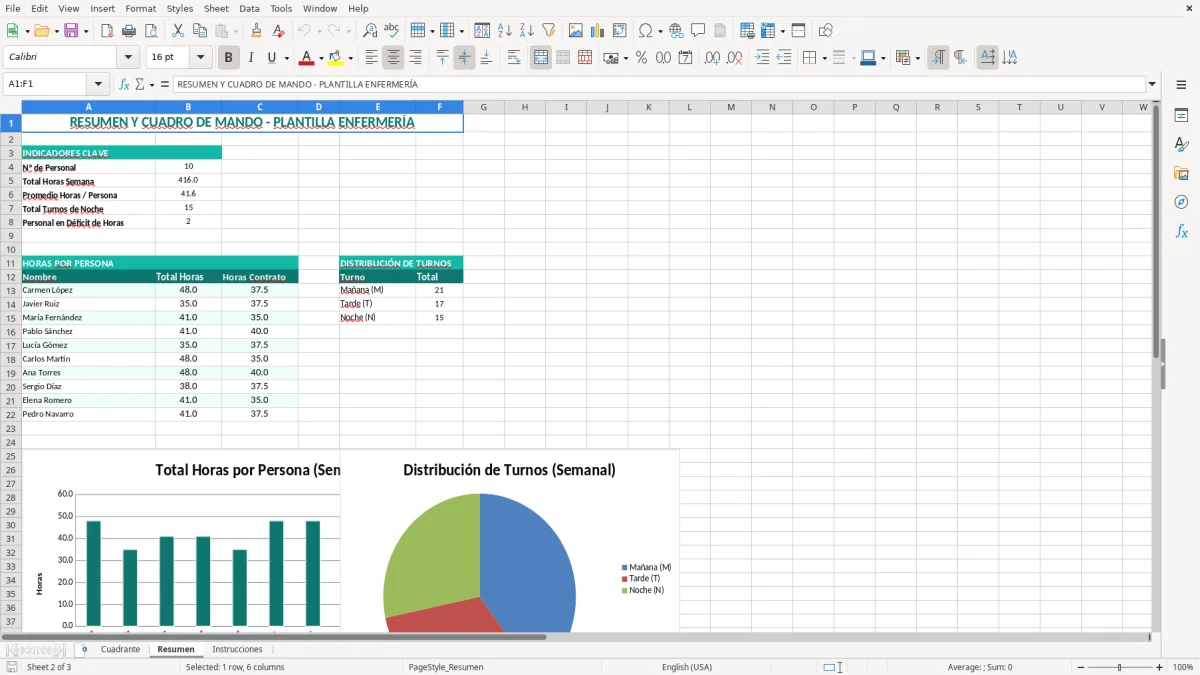This screenshot has height=675, width=1200.
Task: Click the Print icon
Action: click(x=129, y=31)
